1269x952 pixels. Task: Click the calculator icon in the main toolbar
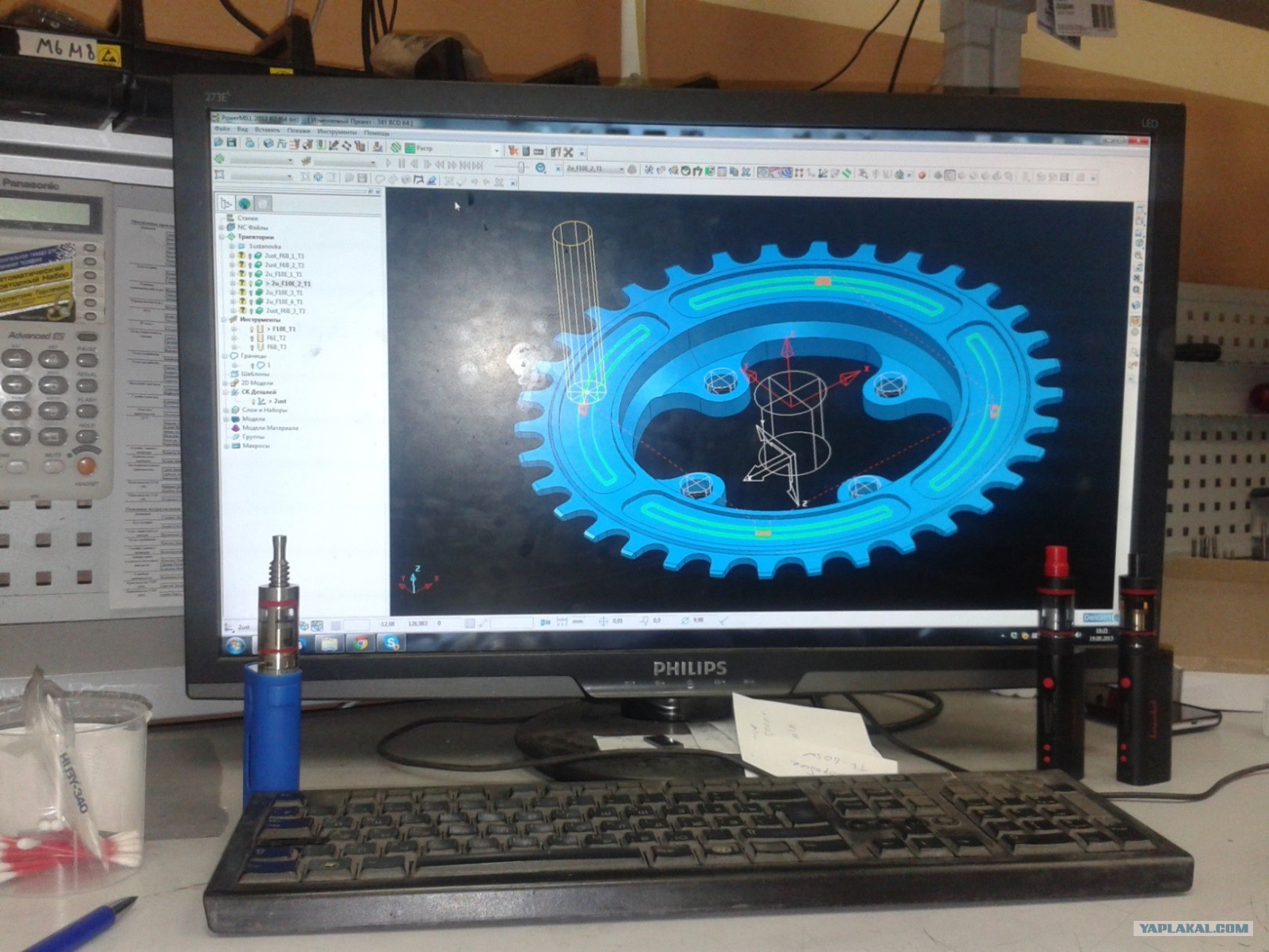point(527,151)
